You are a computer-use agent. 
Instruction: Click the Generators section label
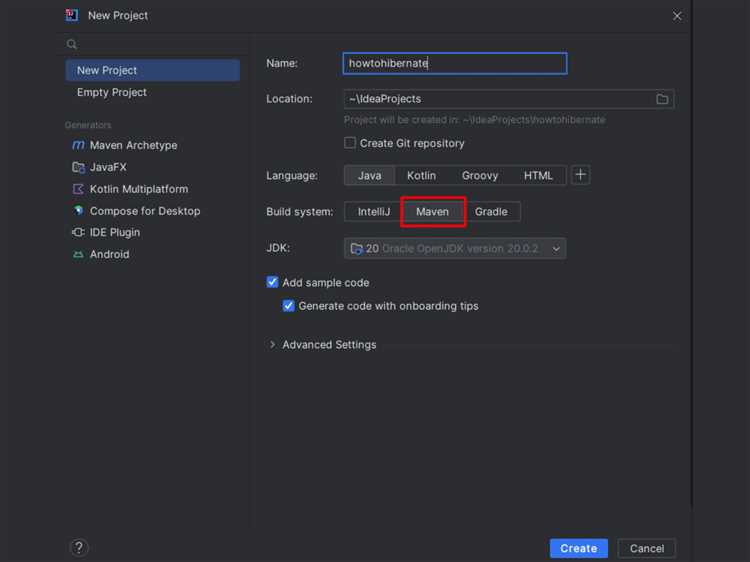[x=88, y=125]
